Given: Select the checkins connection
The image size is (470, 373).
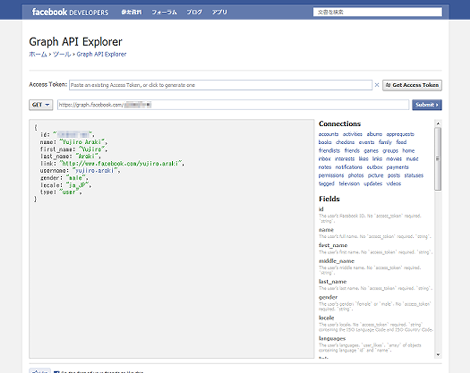Looking at the screenshot, I should [345, 142].
